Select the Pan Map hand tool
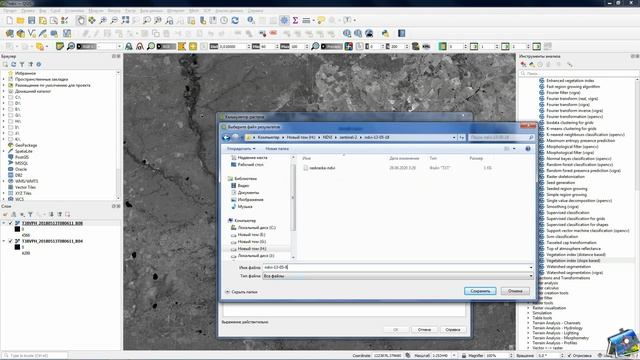640x360 pixels. [x=81, y=20]
